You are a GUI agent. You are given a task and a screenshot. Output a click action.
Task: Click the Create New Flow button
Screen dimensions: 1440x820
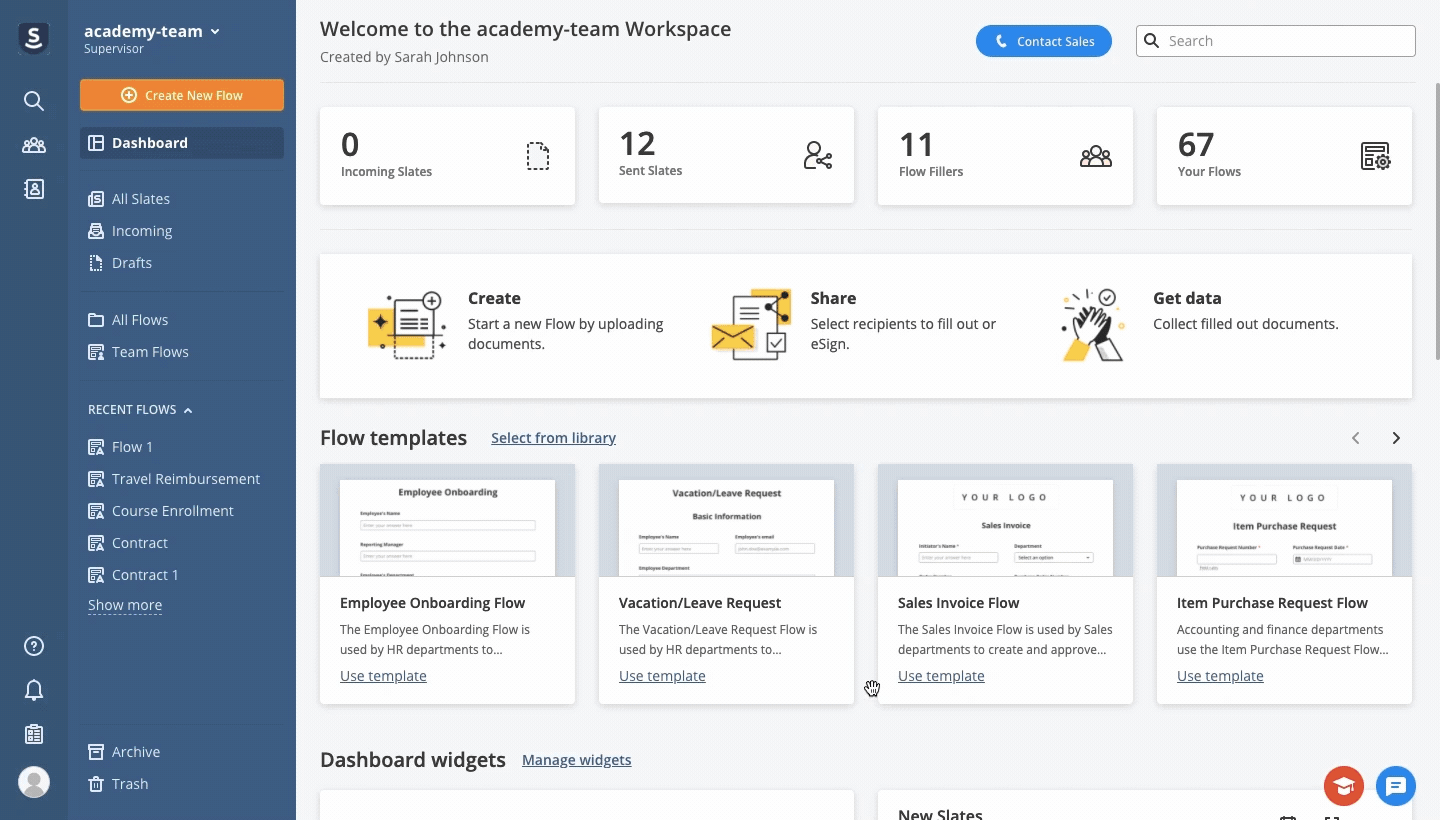click(x=182, y=95)
